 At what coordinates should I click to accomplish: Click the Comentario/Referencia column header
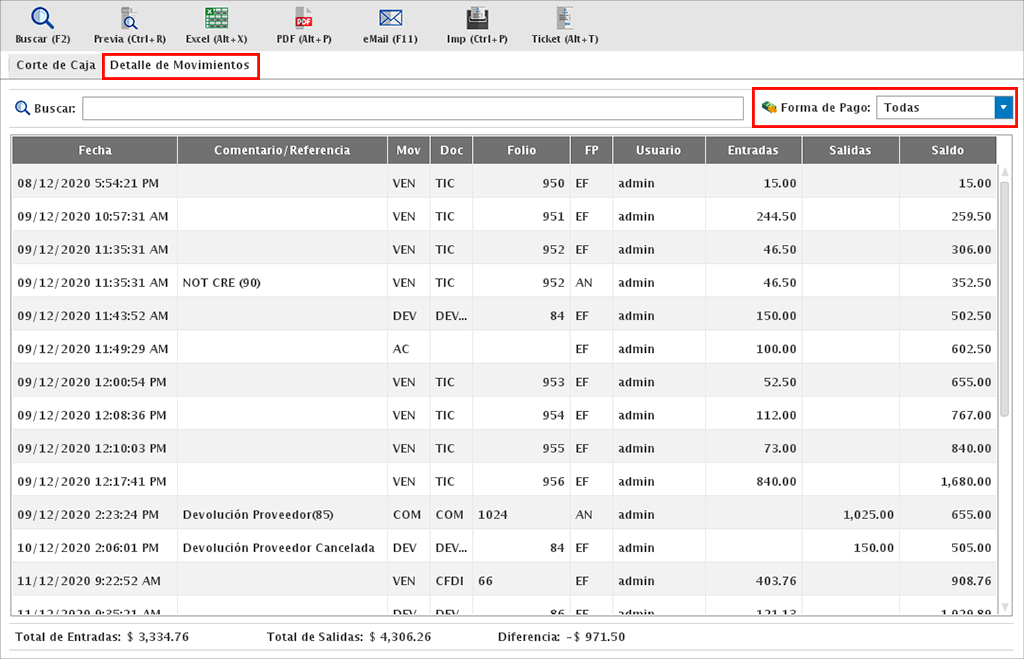[282, 150]
